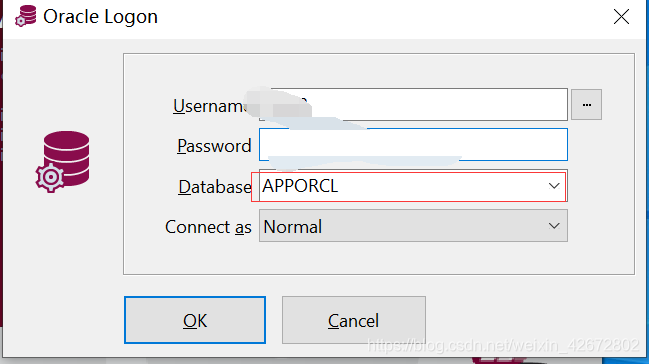Open the Normal connection mode combo box
This screenshot has width=649, height=364.
click(413, 226)
